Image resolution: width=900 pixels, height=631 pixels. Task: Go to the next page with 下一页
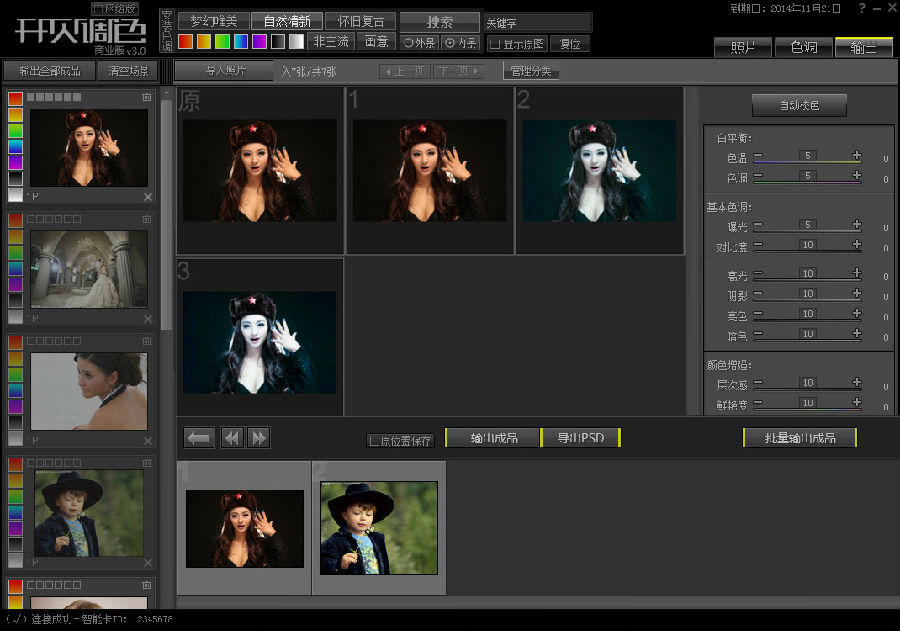[459, 72]
